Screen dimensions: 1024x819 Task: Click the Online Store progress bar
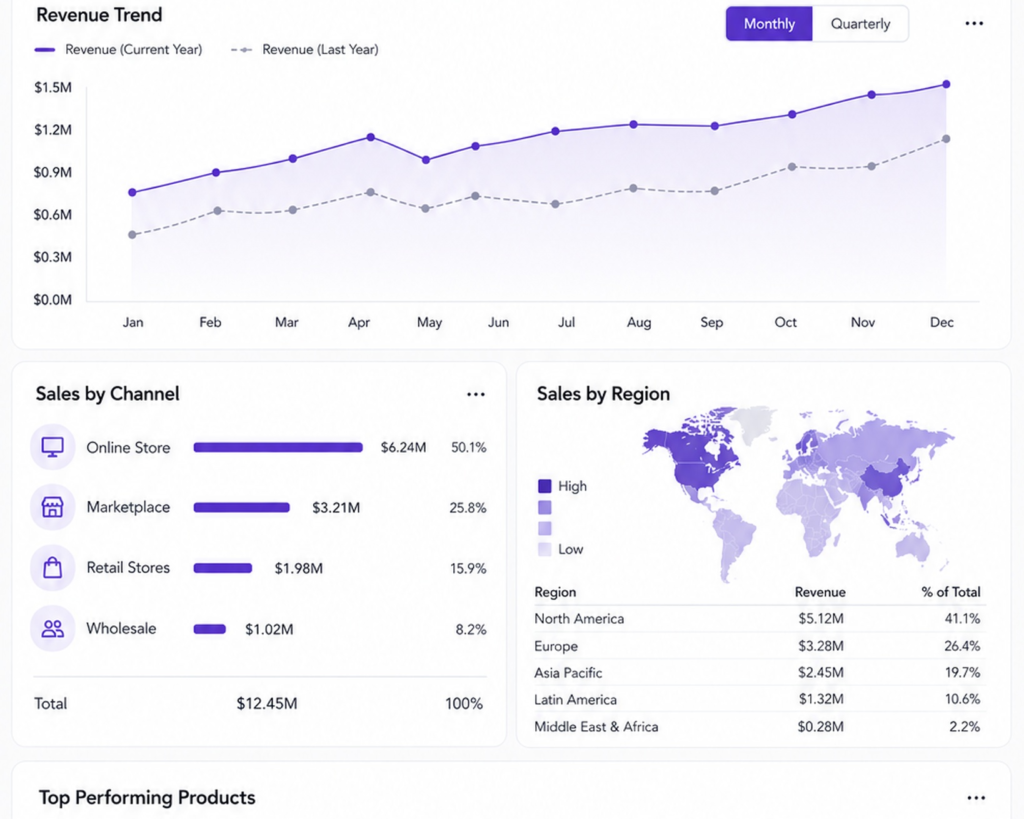tap(278, 447)
